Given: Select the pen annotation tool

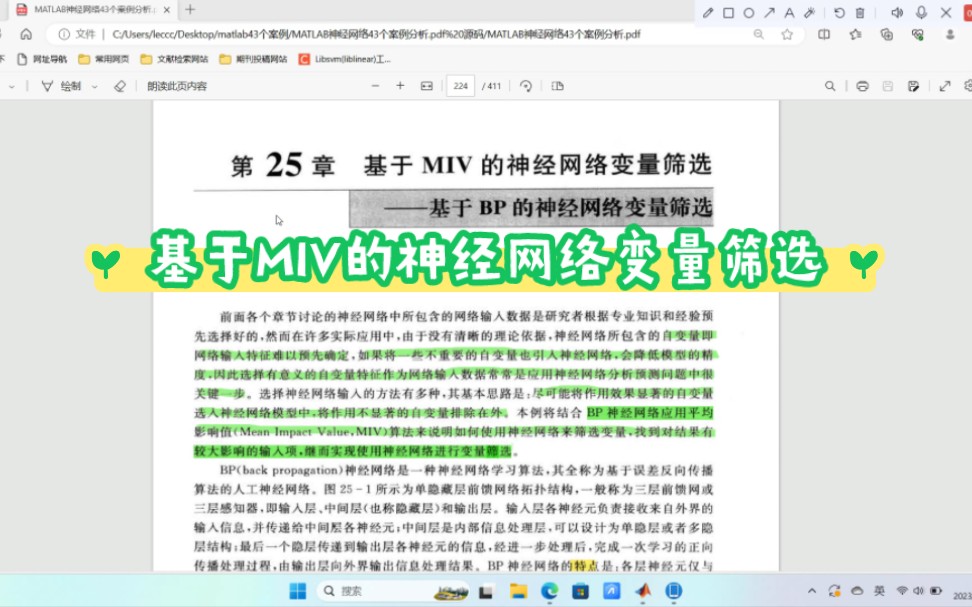Looking at the screenshot, I should (x=709, y=12).
